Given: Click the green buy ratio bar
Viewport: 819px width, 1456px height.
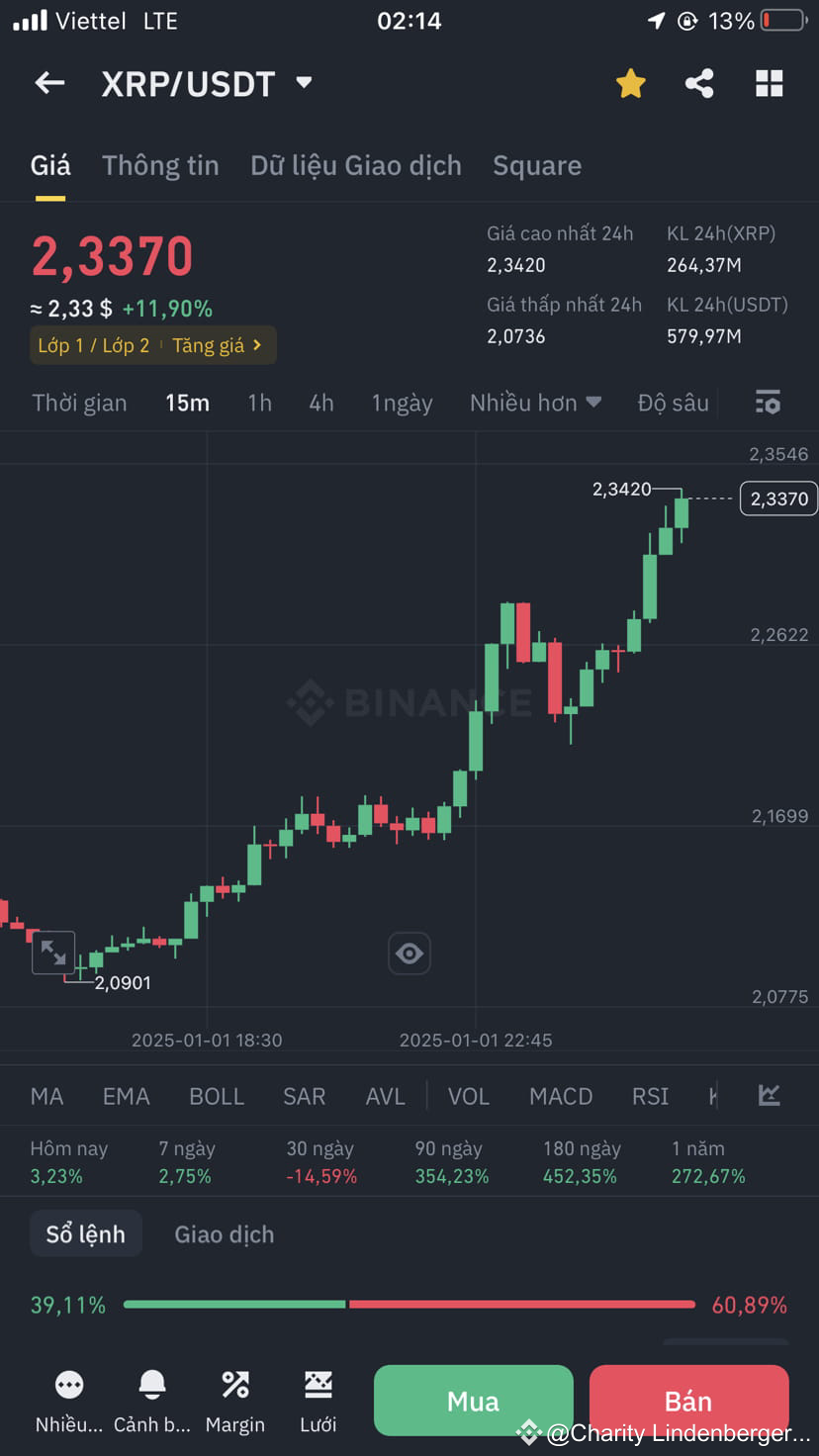Looking at the screenshot, I should (x=234, y=1305).
